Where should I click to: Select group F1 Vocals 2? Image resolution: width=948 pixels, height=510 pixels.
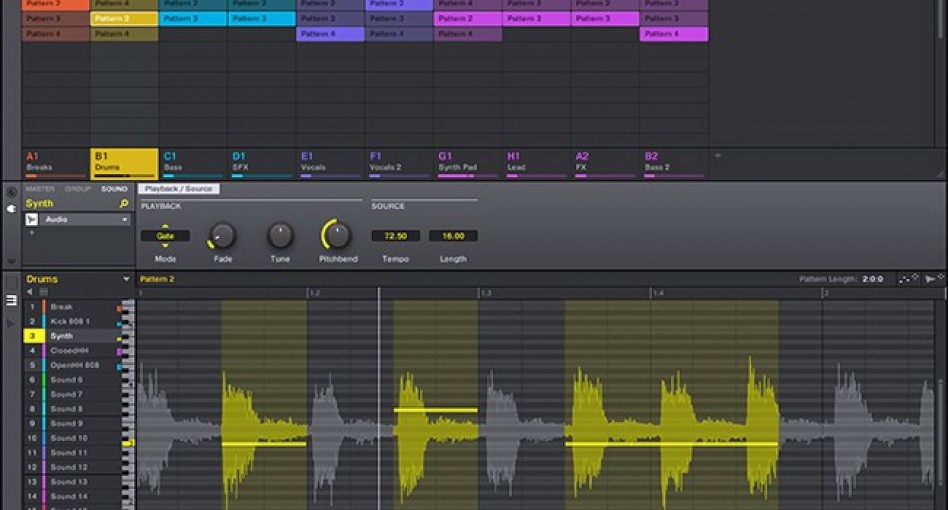click(399, 164)
